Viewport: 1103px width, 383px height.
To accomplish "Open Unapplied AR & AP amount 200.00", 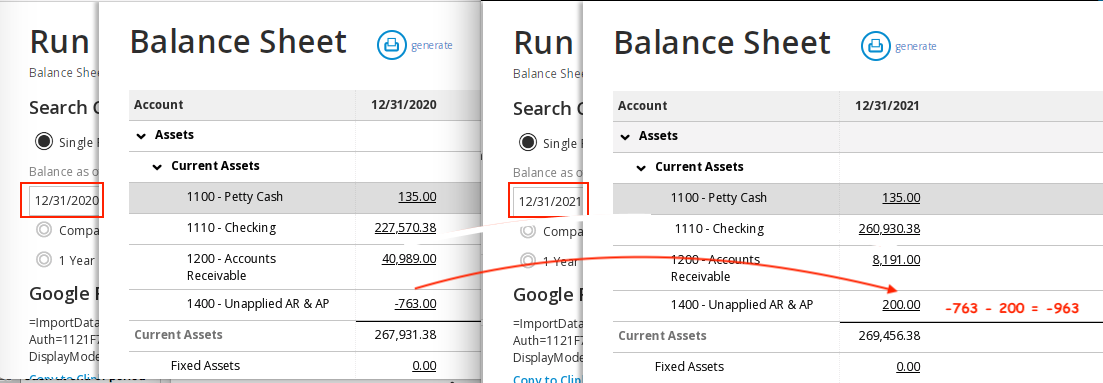I will 901,305.
